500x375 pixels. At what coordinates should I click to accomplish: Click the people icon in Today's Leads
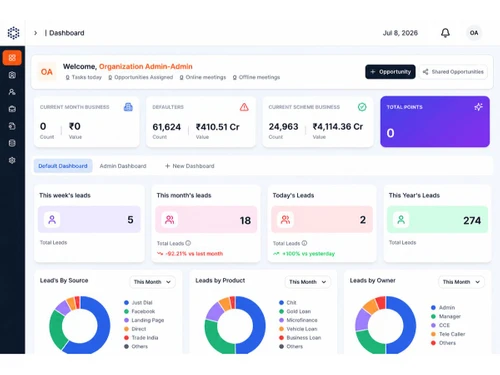click(x=285, y=220)
